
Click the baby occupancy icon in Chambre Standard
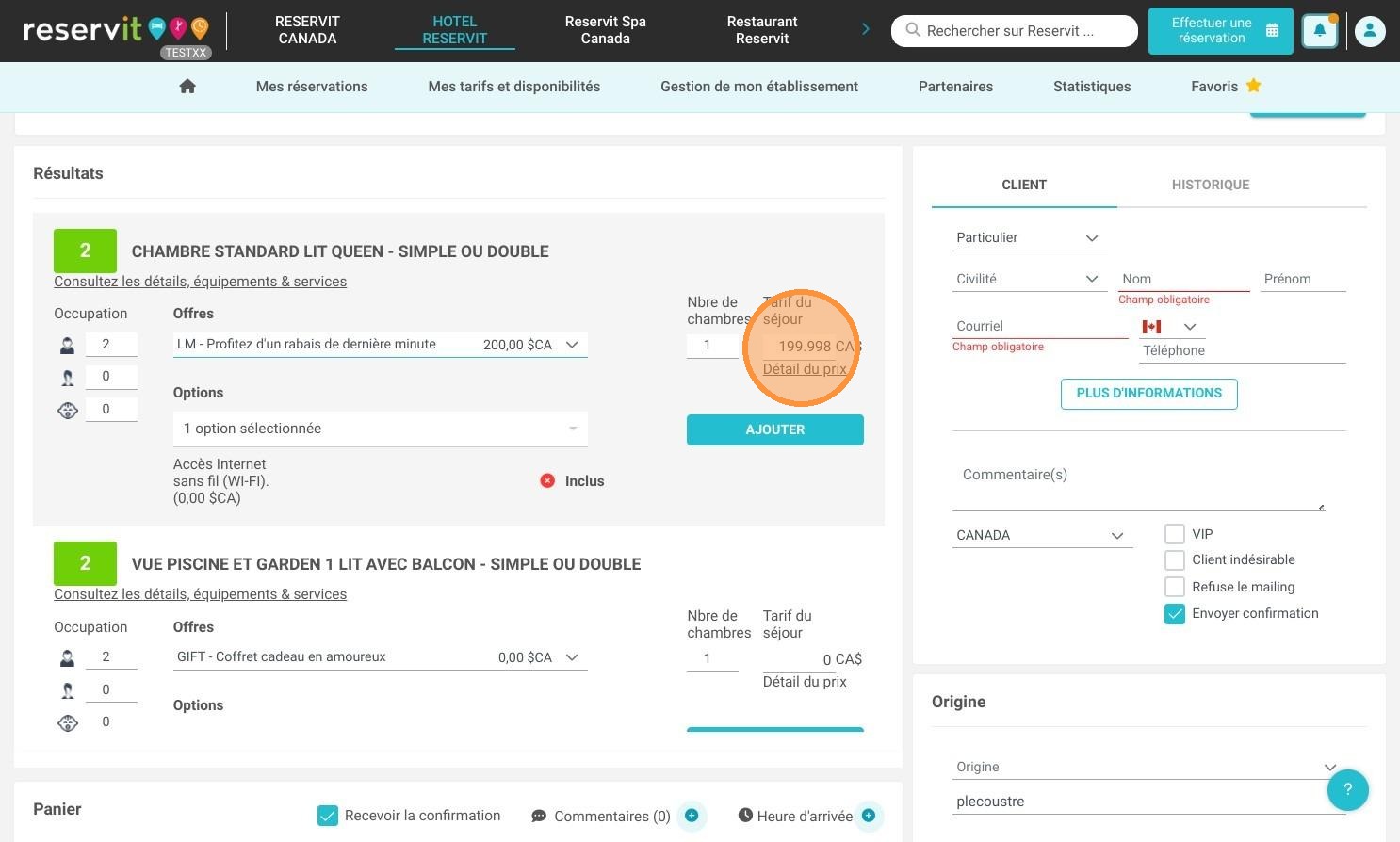point(67,410)
